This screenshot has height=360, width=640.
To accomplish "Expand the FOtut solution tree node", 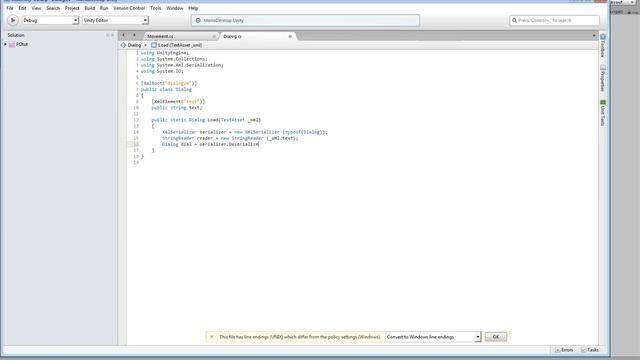I will 5,44.
